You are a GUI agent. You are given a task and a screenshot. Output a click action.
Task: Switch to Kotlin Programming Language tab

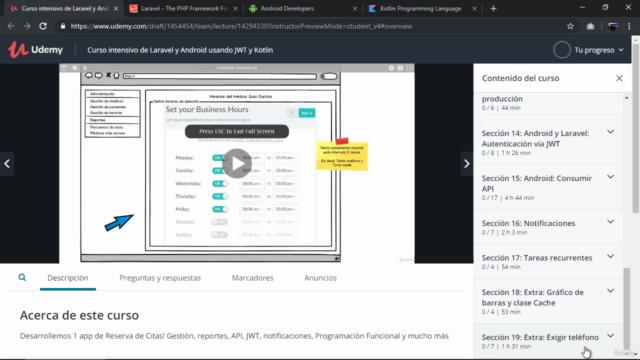point(422,8)
